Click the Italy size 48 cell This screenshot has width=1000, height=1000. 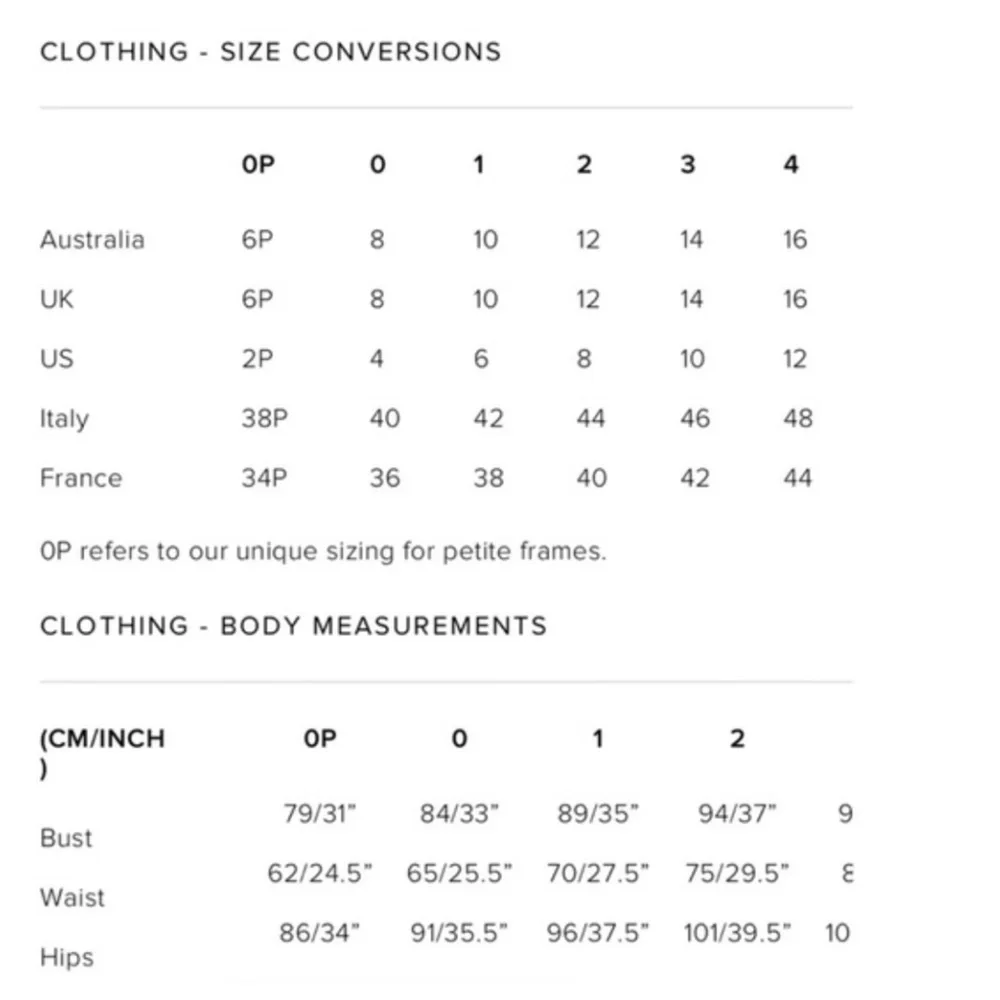[x=797, y=418]
